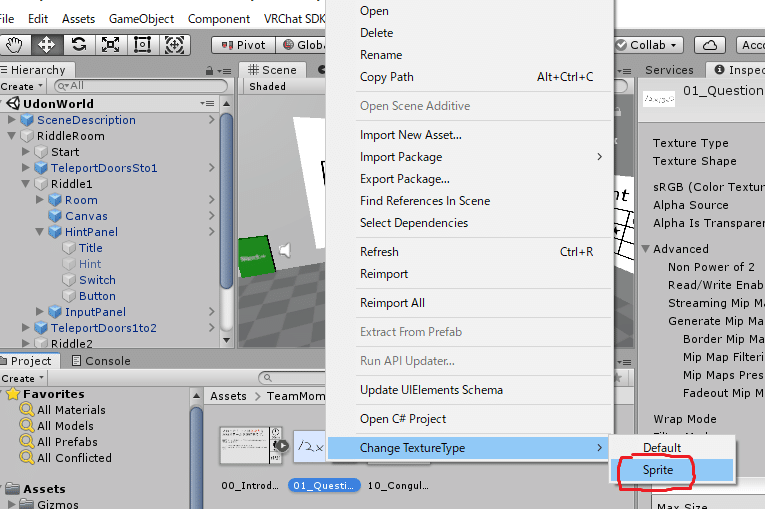Viewport: 765px width, 509px height.
Task: Toggle Global handle rotation button
Action: pyautogui.click(x=302, y=45)
